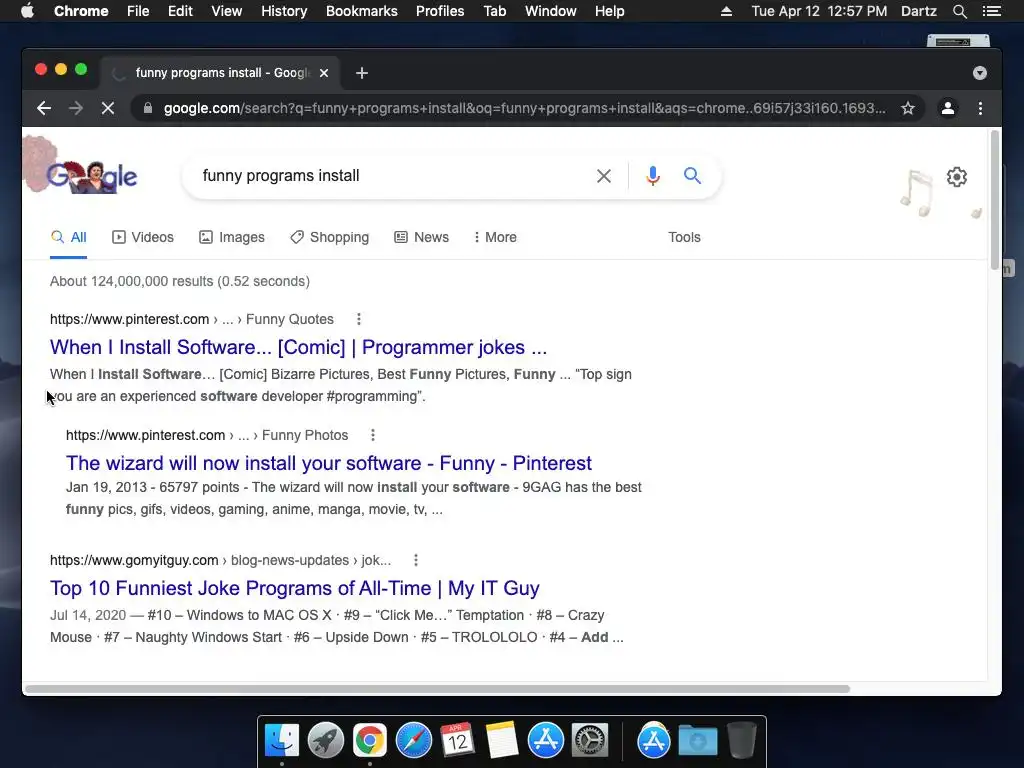Screen dimensions: 1024x768
Task: Open Chrome's three-dot menu
Action: [x=980, y=108]
